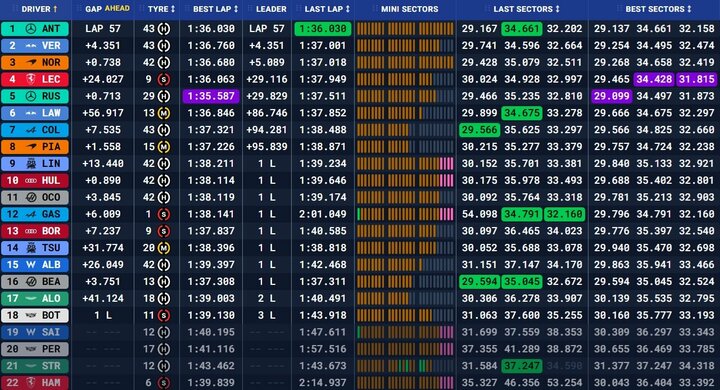This screenshot has width=720, height=390.
Task: Click the Williams W logo on the ALB row
Action: 31,265
